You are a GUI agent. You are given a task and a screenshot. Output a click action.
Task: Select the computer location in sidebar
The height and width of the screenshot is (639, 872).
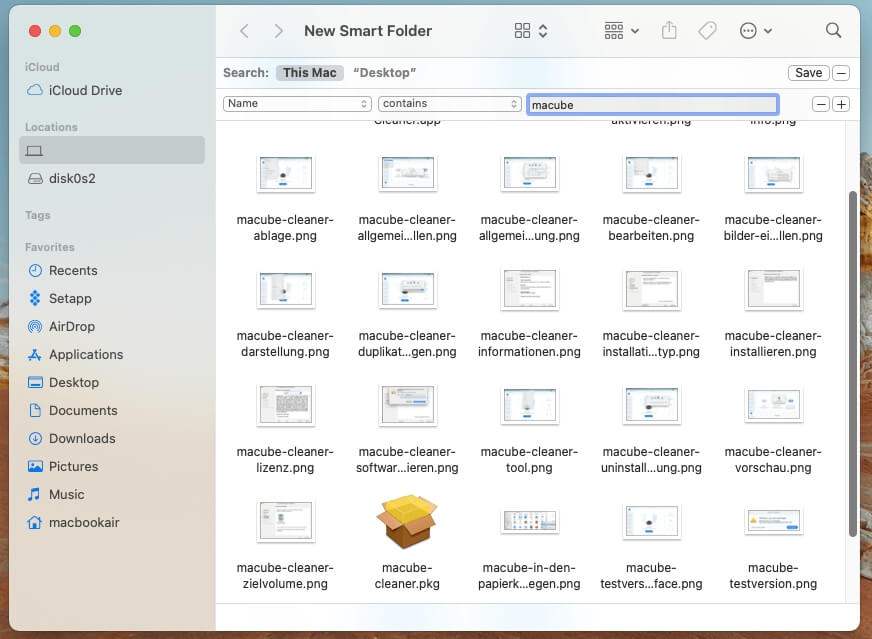pos(112,150)
